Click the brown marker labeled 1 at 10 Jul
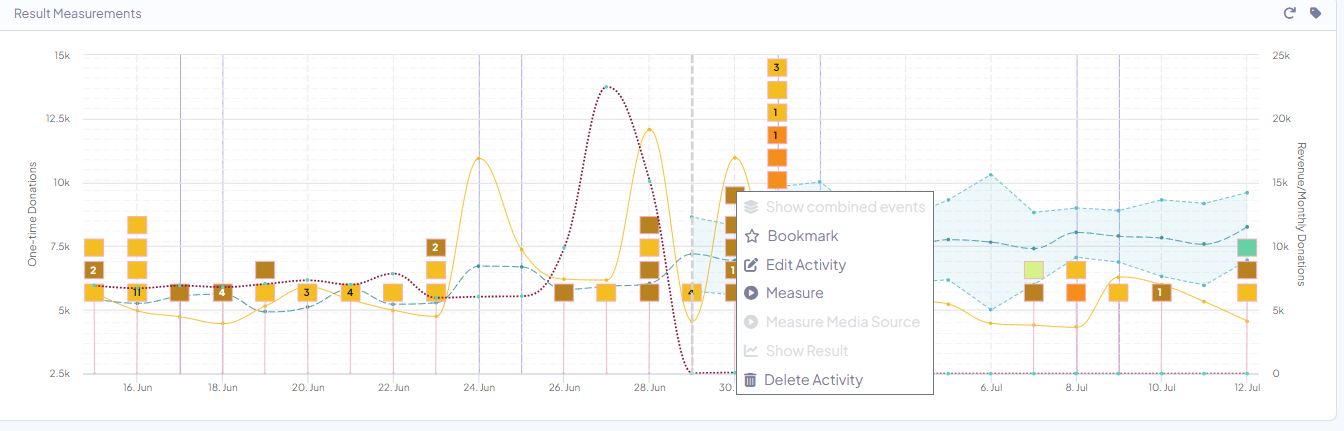This screenshot has width=1344, height=431. point(1161,292)
